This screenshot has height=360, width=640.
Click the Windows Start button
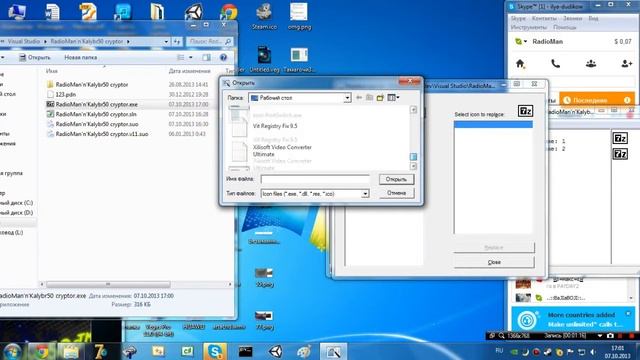(x=12, y=351)
